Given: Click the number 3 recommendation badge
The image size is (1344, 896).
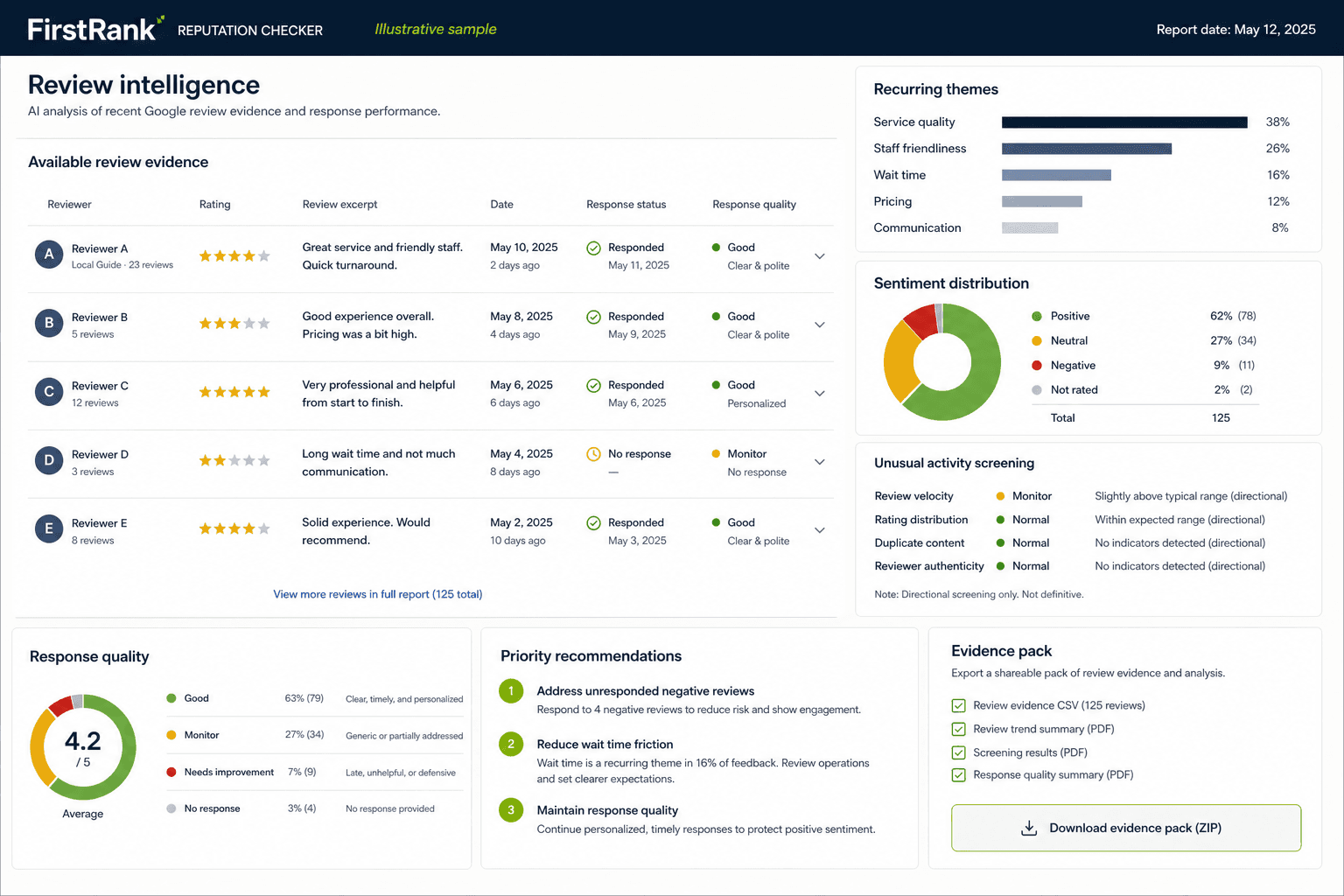Looking at the screenshot, I should 511,810.
